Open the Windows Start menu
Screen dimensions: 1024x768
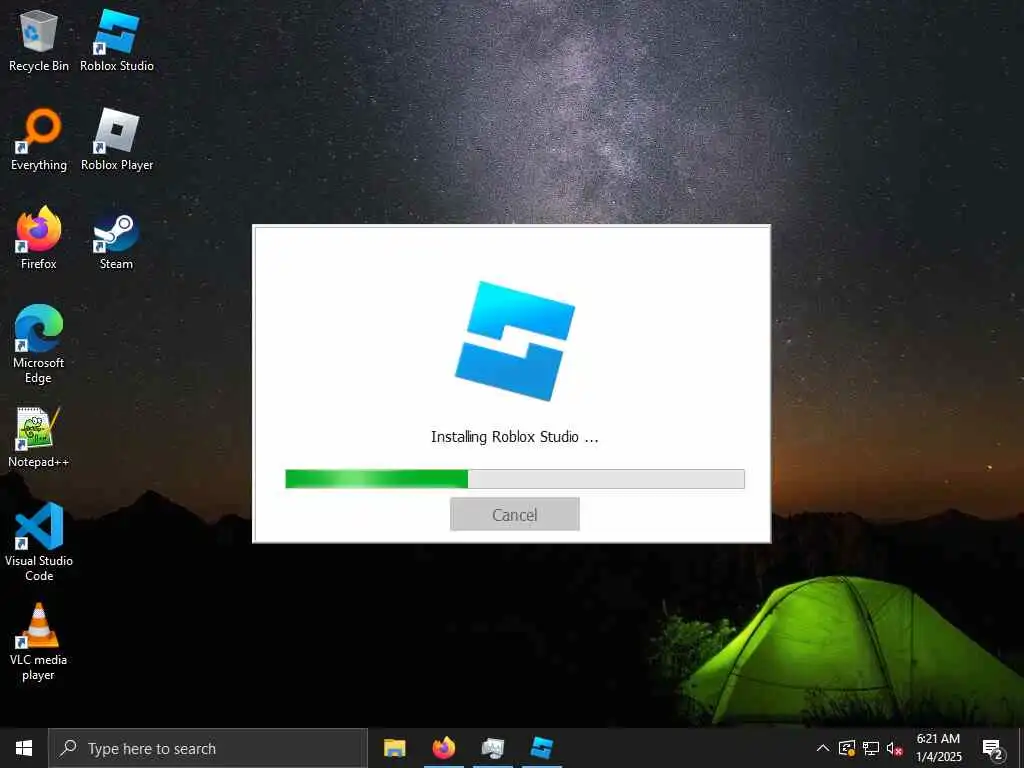(24, 748)
